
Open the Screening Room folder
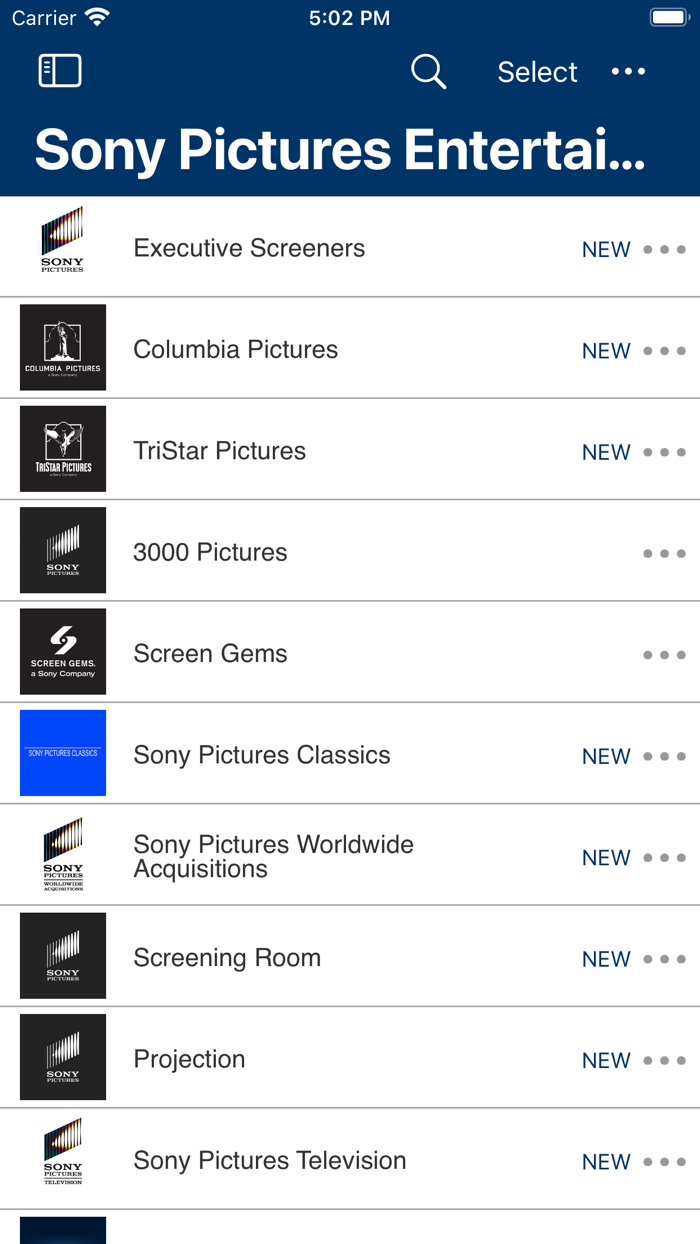coord(62,955)
